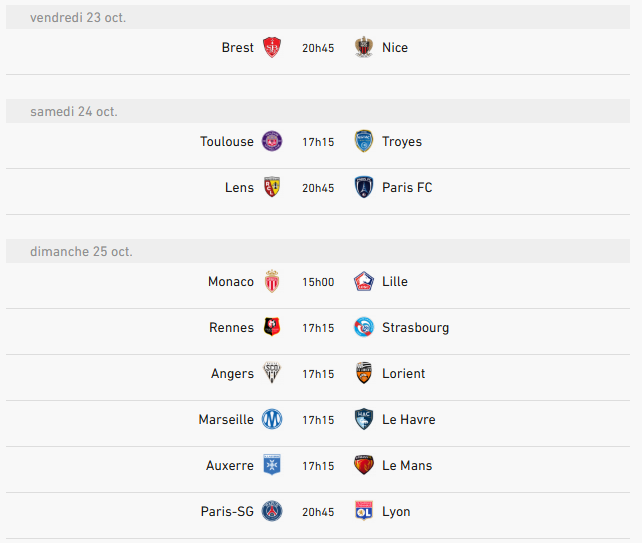
Task: Open the Le Havre team link
Action: click(409, 420)
